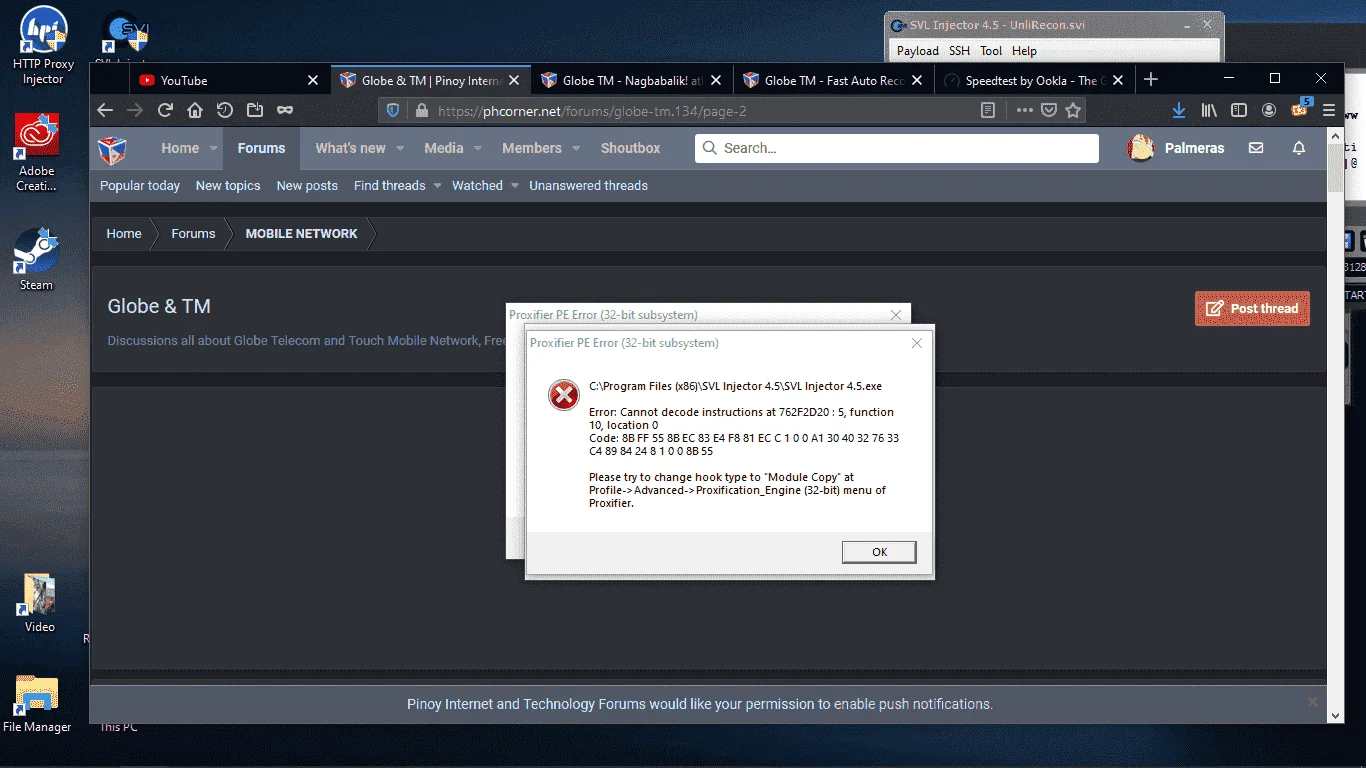
Task: Launch Steam from the desktop
Action: pos(36,260)
